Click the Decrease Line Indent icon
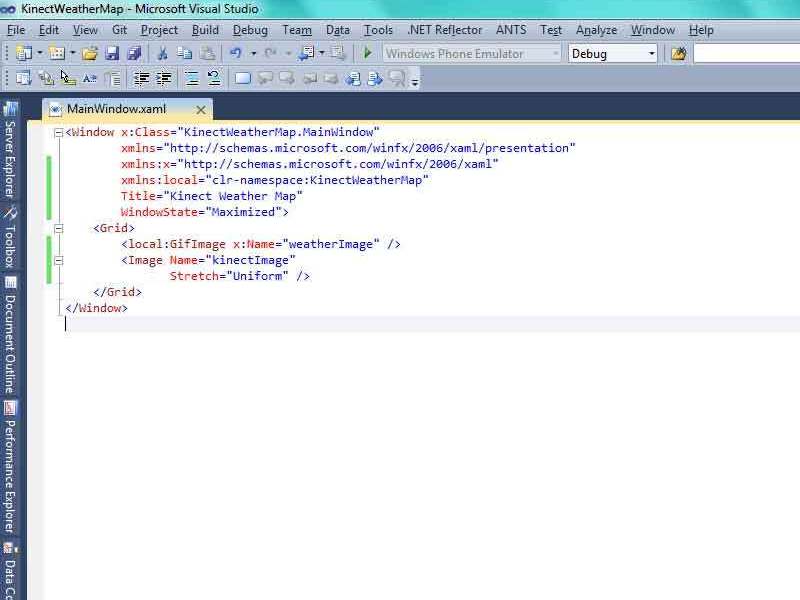This screenshot has height=600, width=800. coord(141,79)
